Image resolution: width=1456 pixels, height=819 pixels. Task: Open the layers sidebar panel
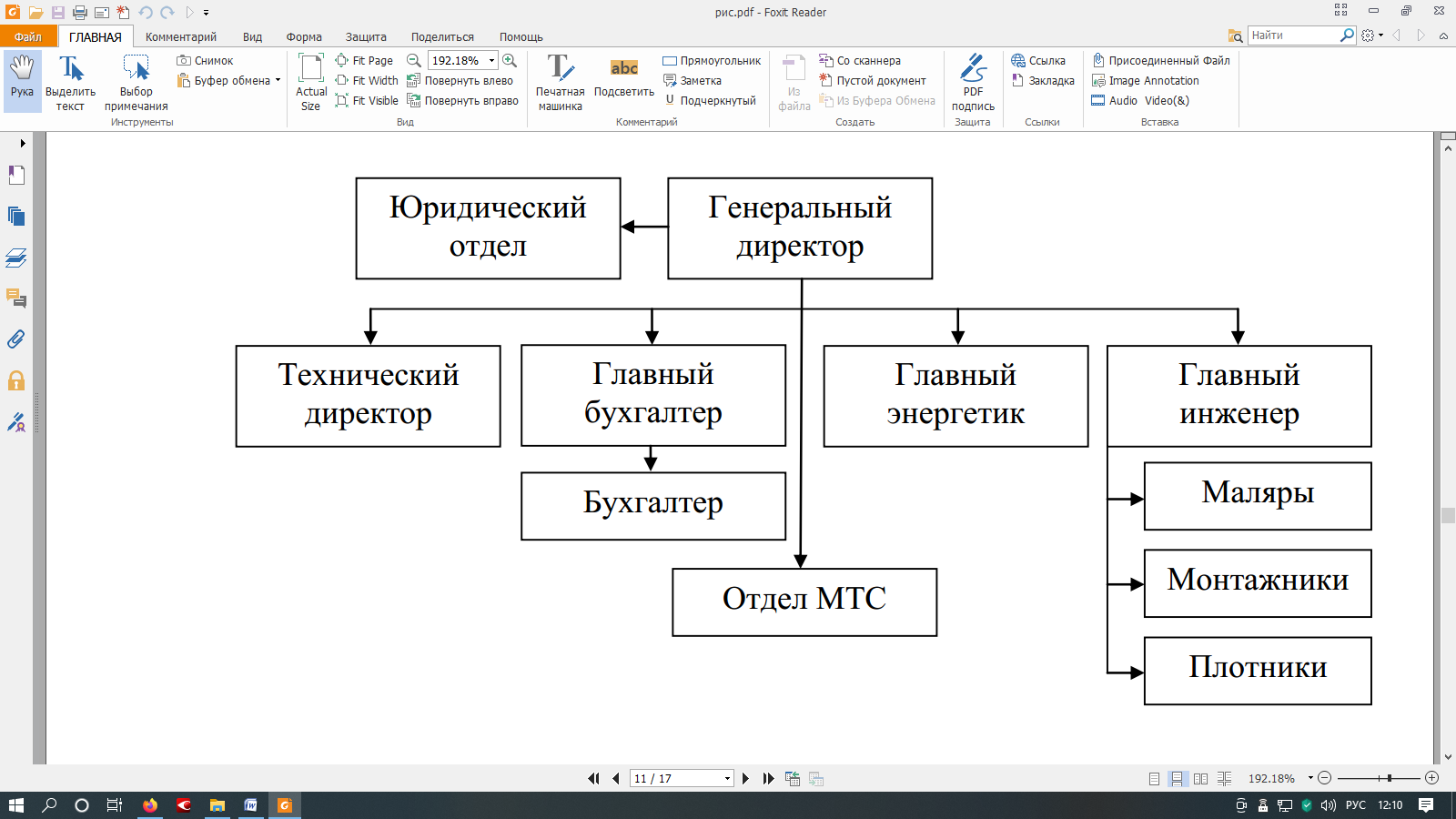click(x=16, y=258)
